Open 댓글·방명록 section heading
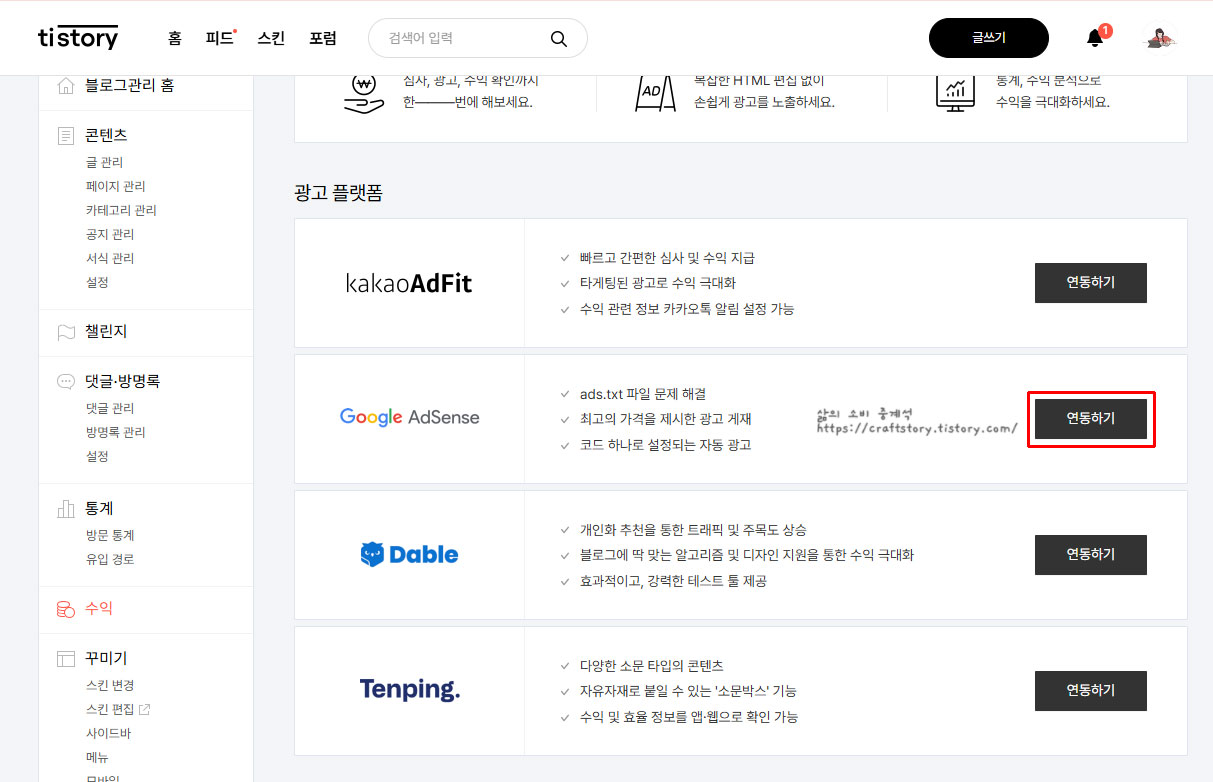This screenshot has width=1213, height=782. [123, 381]
